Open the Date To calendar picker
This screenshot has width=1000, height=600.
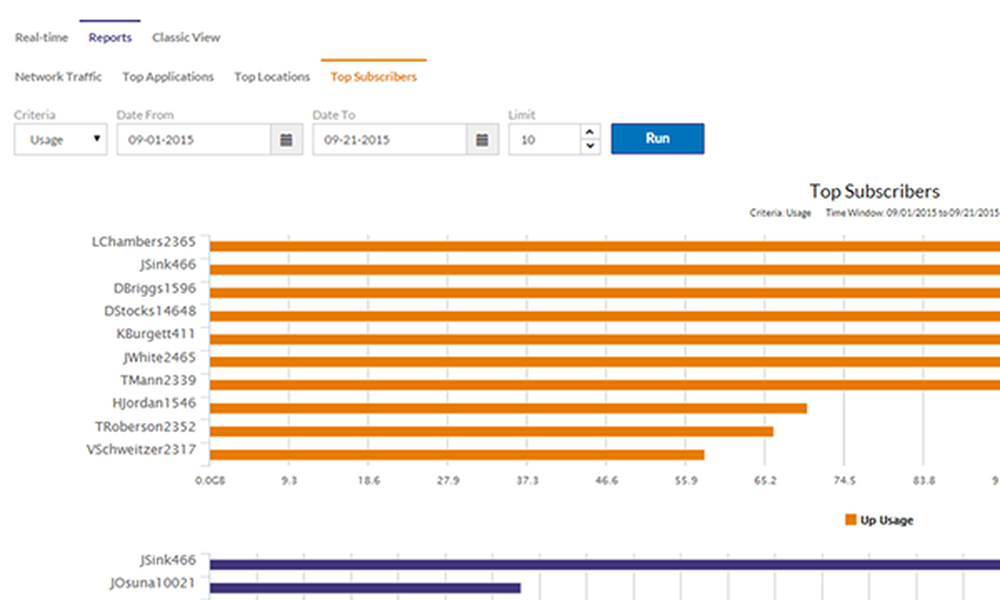(x=483, y=139)
